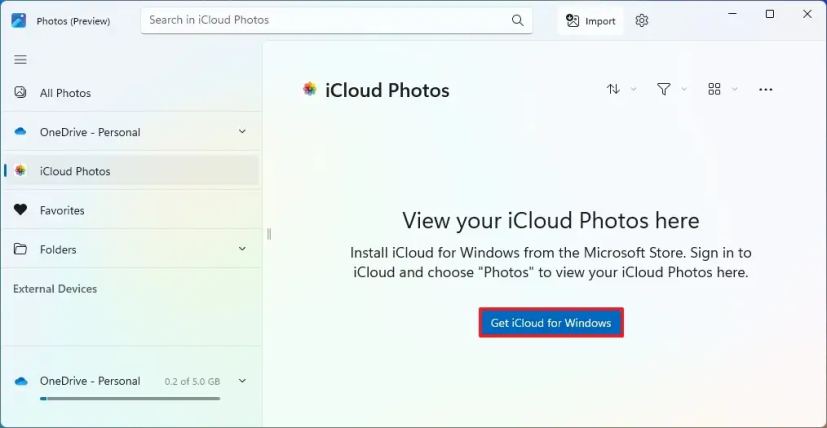Click the filter funnel icon

(x=663, y=89)
